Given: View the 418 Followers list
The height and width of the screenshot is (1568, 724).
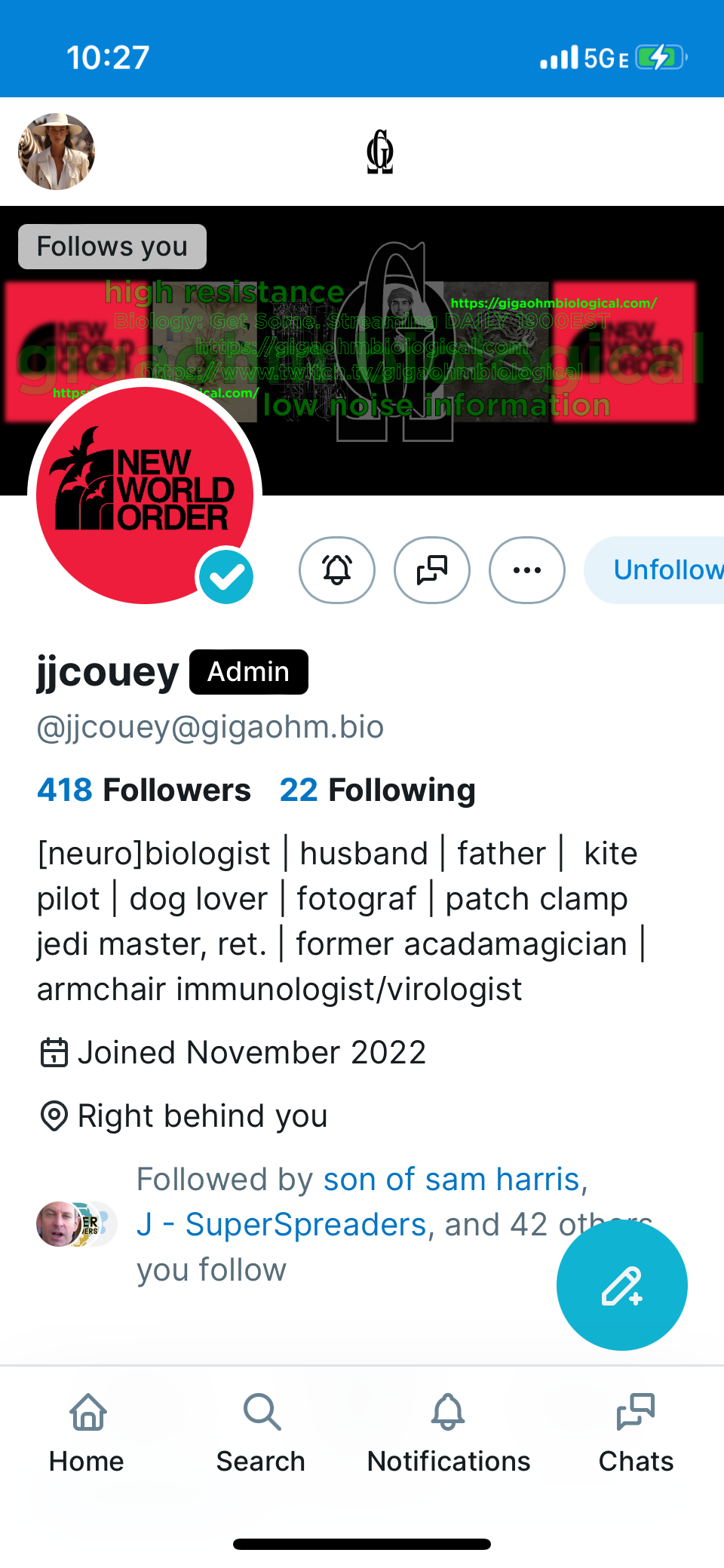Looking at the screenshot, I should click(x=144, y=790).
